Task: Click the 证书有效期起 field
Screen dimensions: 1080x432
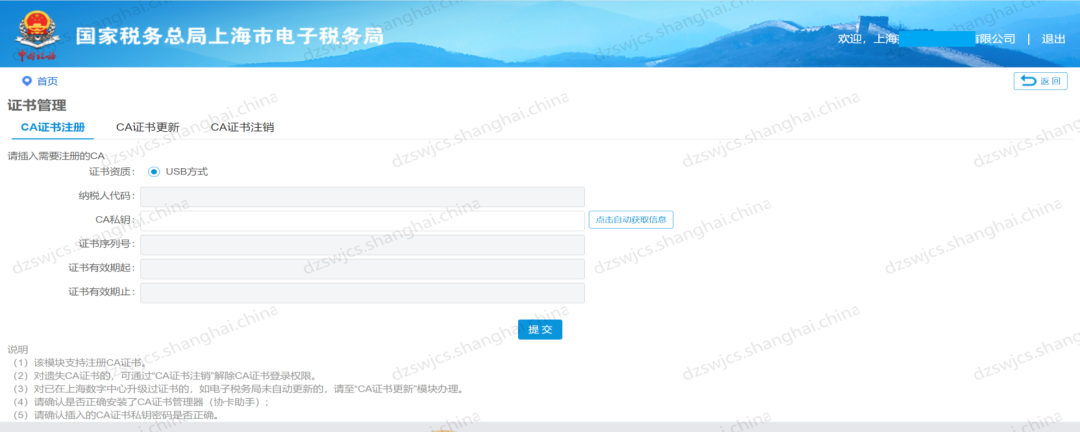Action: [362, 269]
